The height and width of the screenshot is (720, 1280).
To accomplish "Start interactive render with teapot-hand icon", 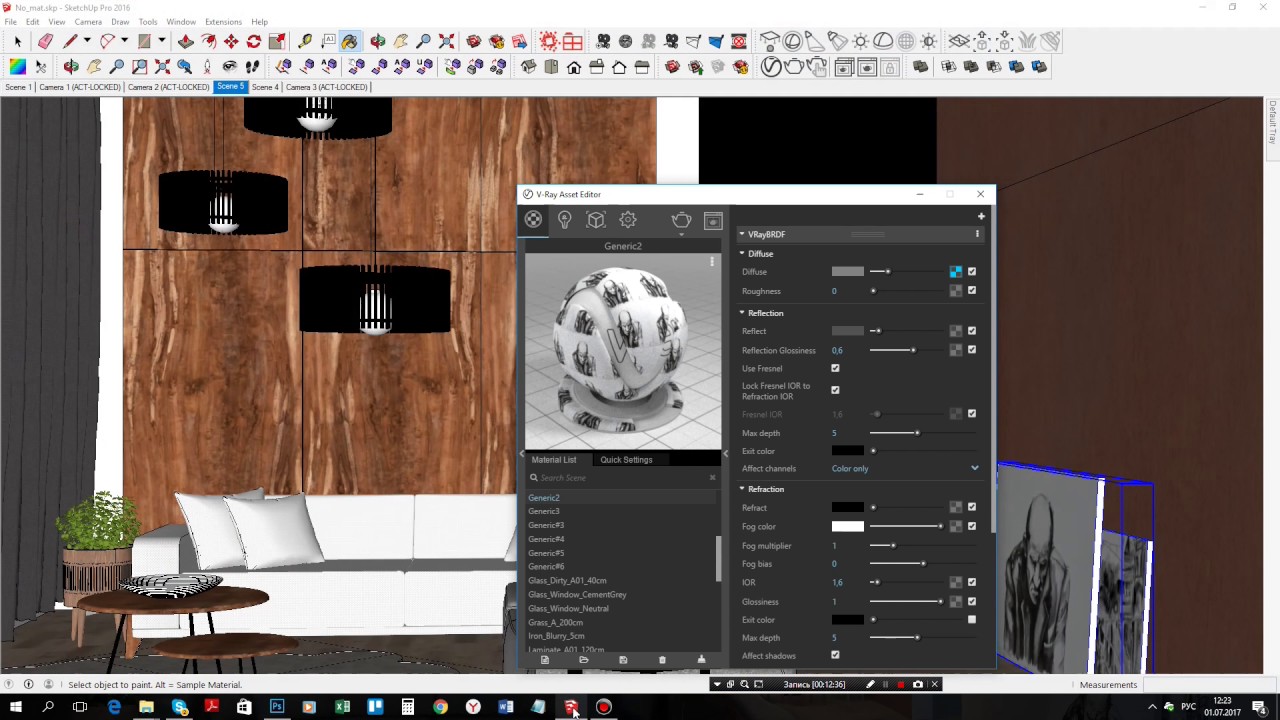I will tap(817, 67).
